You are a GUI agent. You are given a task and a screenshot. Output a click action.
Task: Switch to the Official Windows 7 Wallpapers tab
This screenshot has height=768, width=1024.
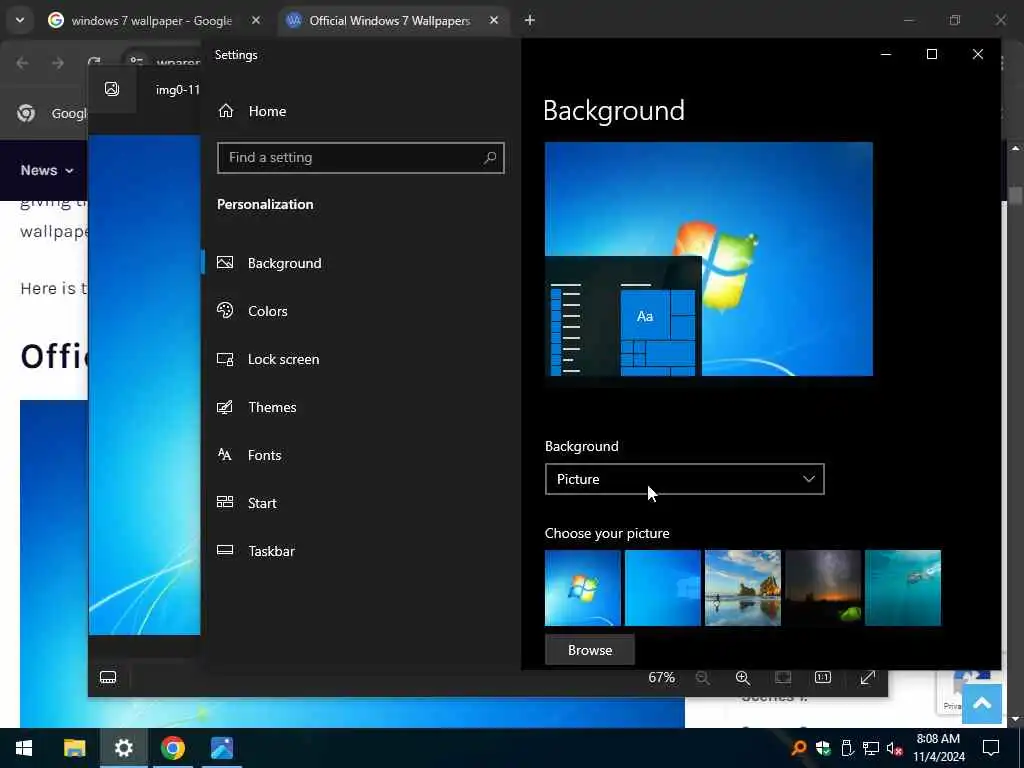tap(389, 21)
